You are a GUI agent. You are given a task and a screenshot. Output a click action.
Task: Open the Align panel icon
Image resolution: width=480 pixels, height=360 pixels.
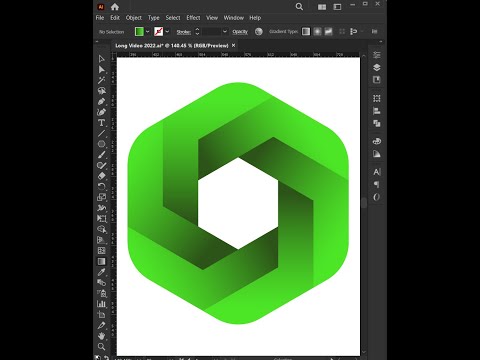click(377, 111)
